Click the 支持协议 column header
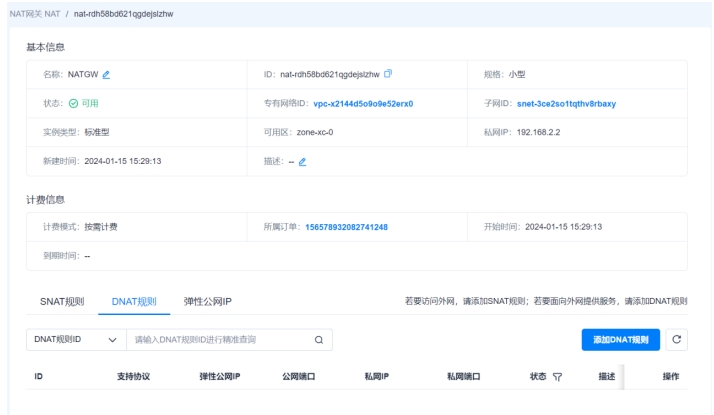 133,377
